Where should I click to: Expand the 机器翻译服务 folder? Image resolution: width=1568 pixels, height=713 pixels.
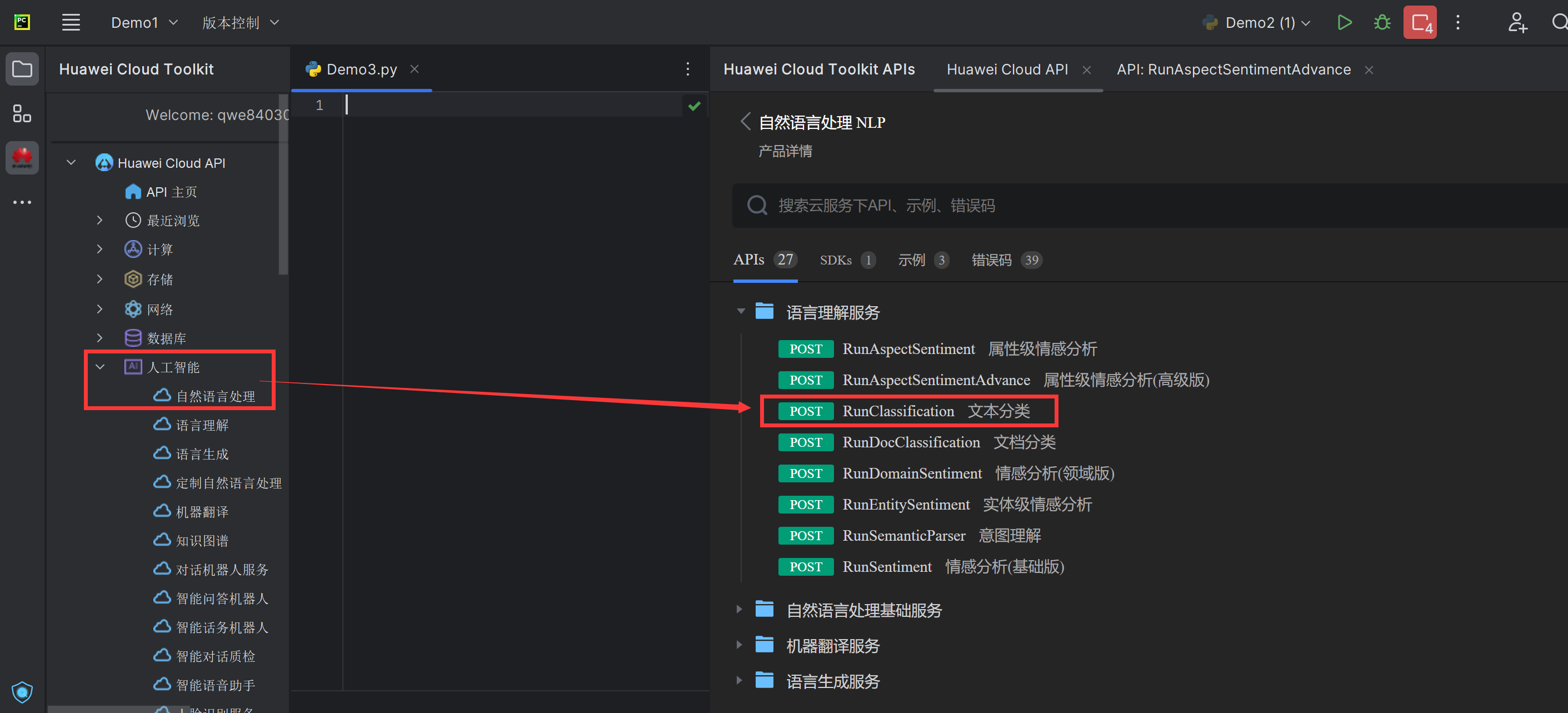pos(739,644)
